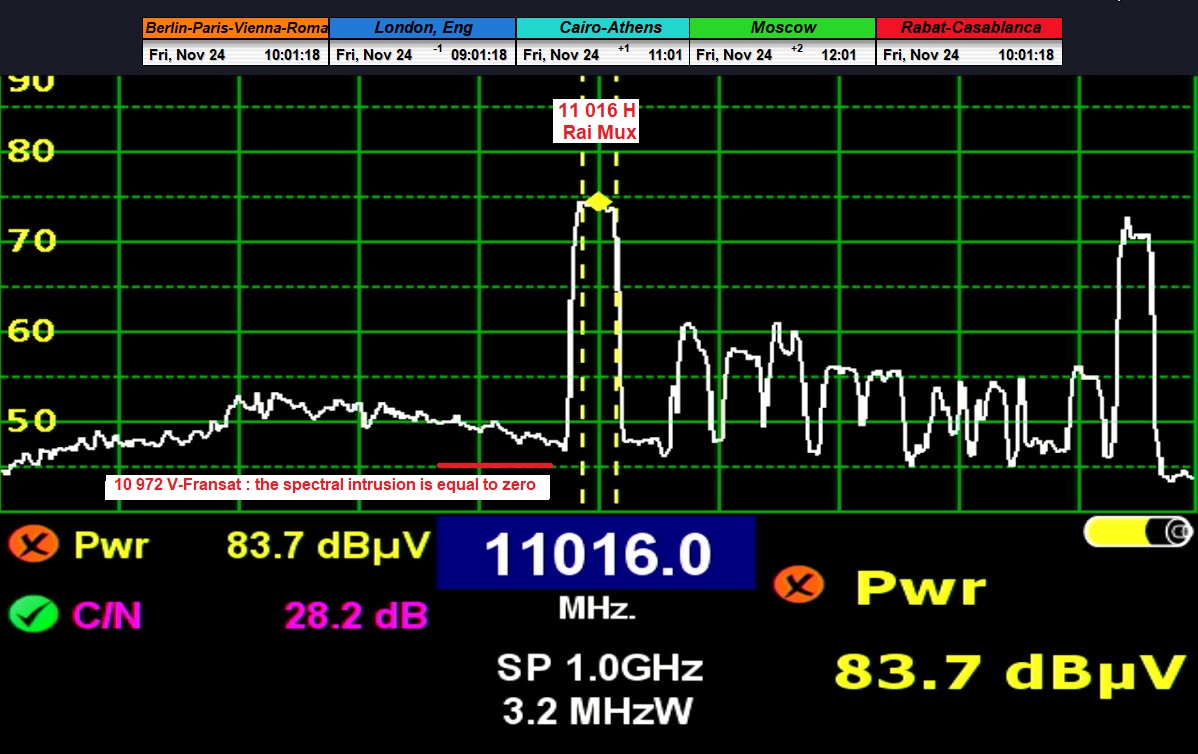Click the orange X icon beside small Pwr label

[x=32, y=546]
